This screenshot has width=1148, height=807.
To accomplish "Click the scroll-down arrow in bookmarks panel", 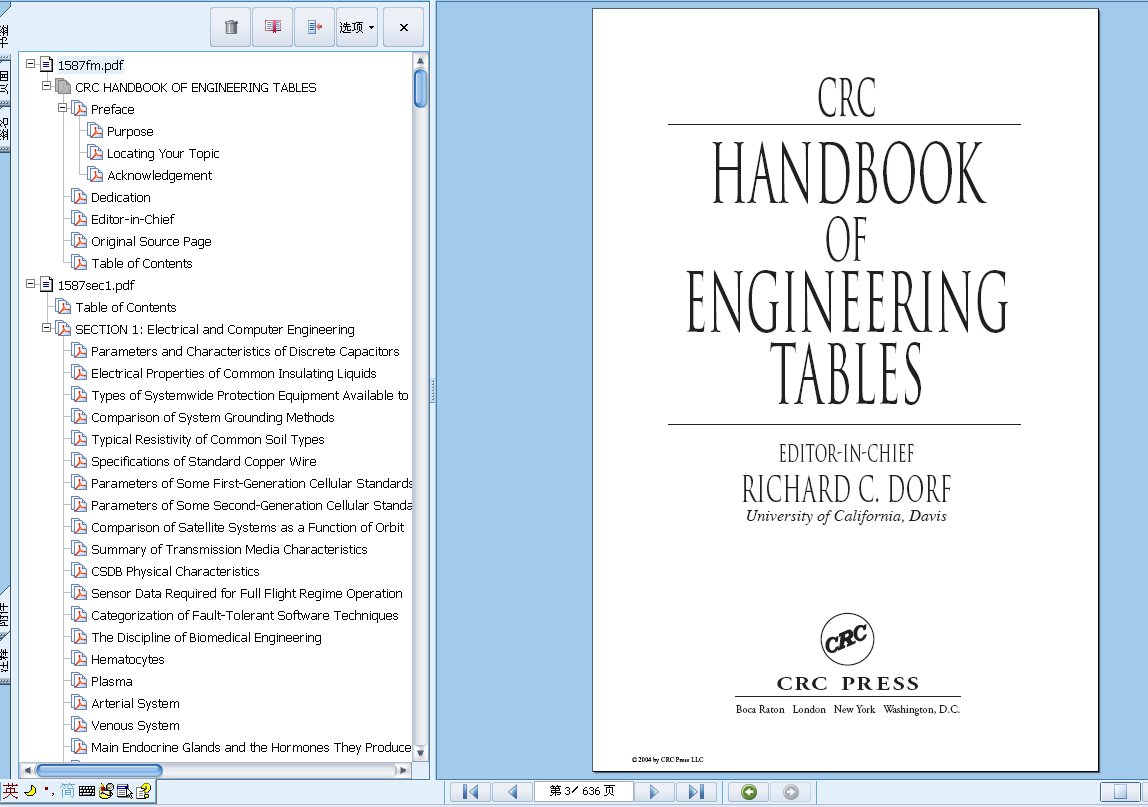I will tap(420, 752).
